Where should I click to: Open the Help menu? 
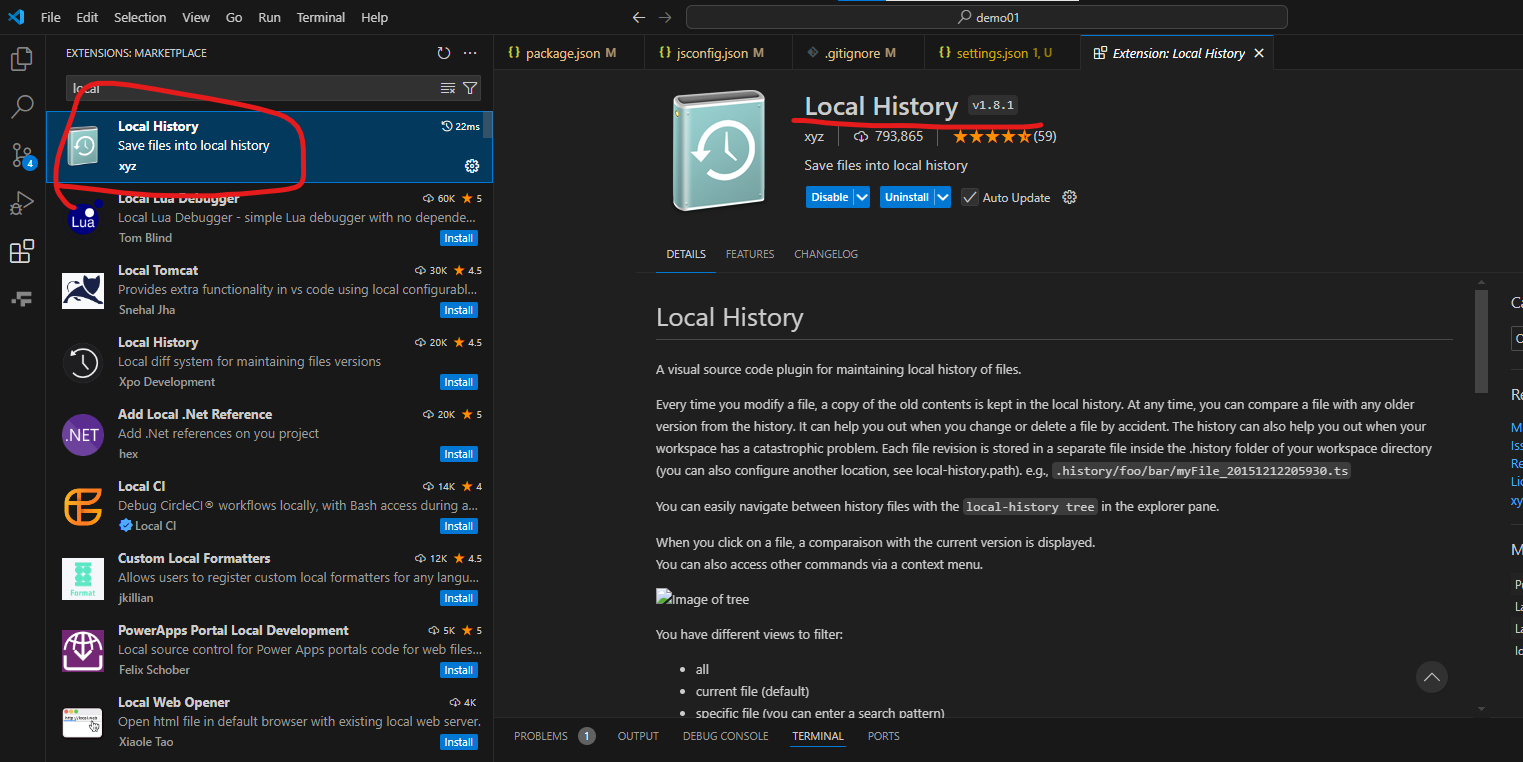tap(375, 17)
